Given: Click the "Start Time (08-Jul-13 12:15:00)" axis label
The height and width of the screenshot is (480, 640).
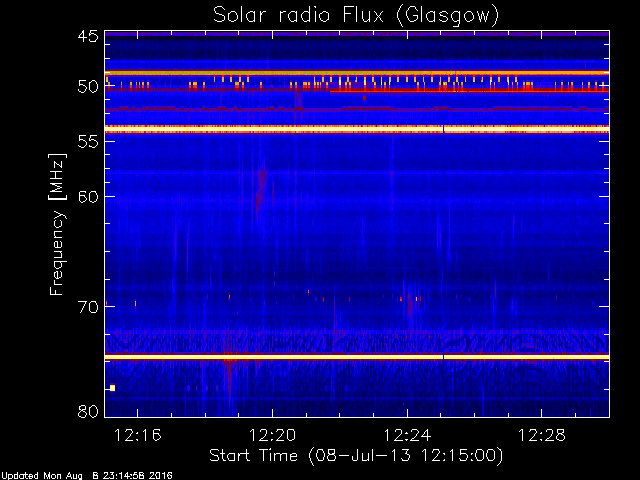Looking at the screenshot, I should (356, 456).
